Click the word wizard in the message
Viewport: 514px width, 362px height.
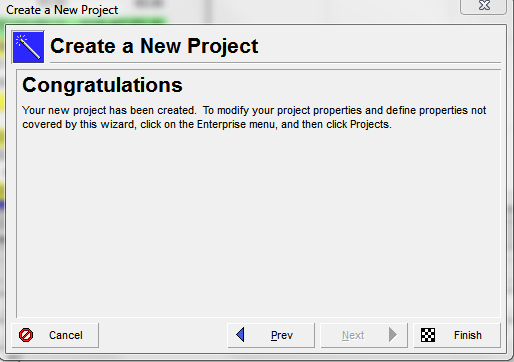[x=118, y=124]
